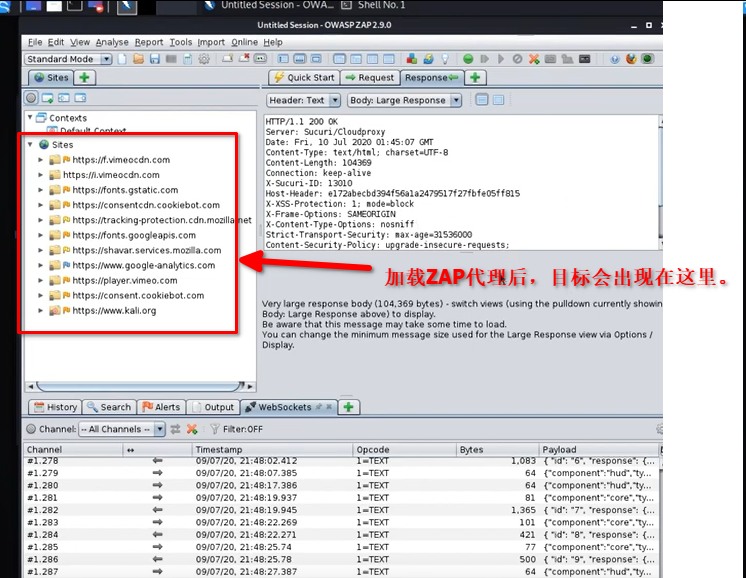Image resolution: width=746 pixels, height=578 pixels.
Task: Click the red X icon beside channel dropdown
Action: tap(192, 429)
